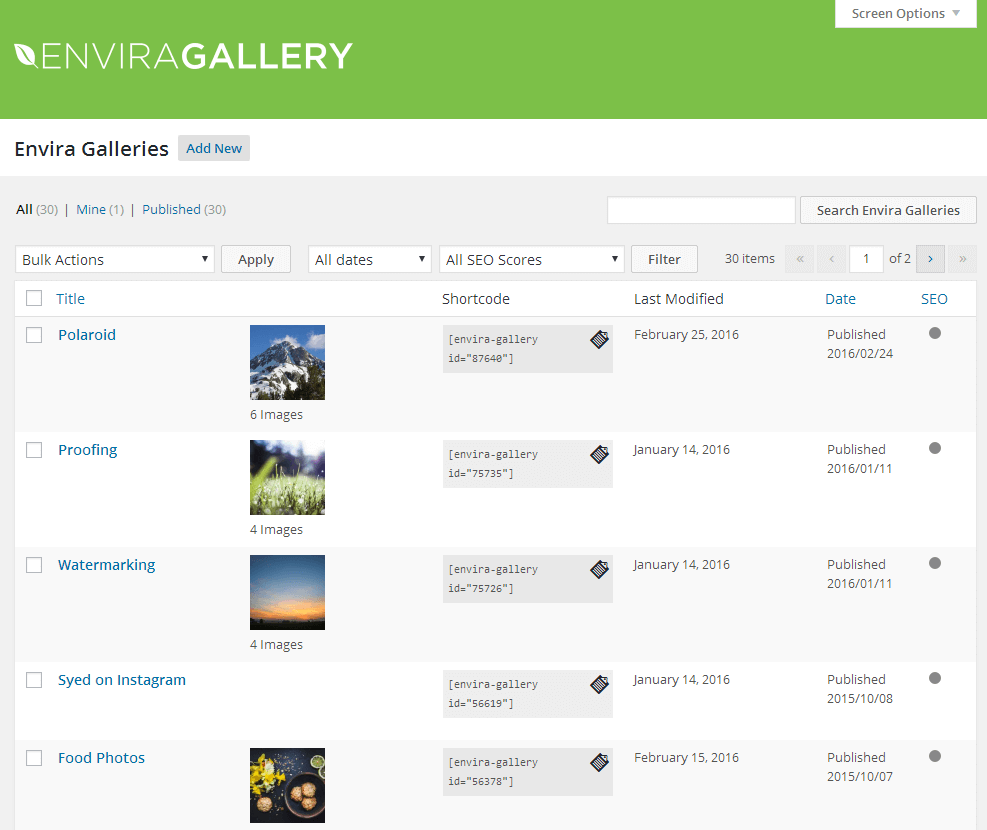The height and width of the screenshot is (830, 987).
Task: Check the Proofing gallery checkbox
Action: tap(34, 450)
